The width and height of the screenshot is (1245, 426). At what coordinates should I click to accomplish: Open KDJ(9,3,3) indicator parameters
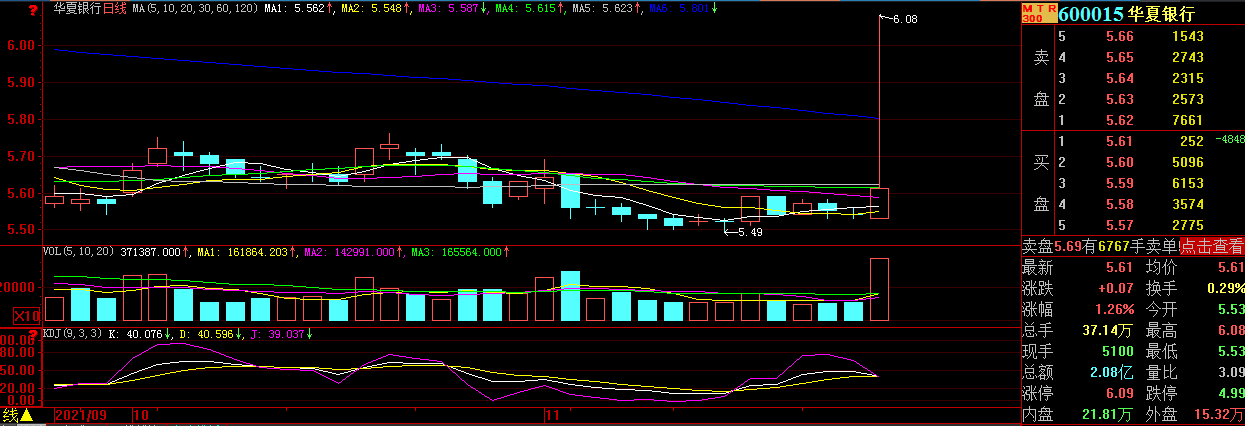(72, 333)
